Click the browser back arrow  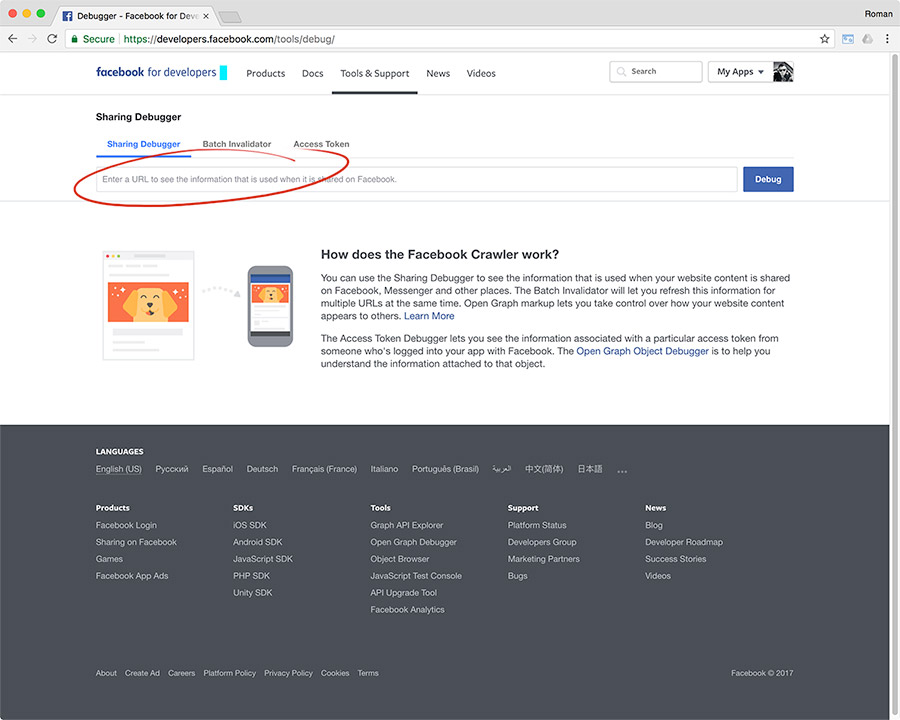(x=13, y=39)
